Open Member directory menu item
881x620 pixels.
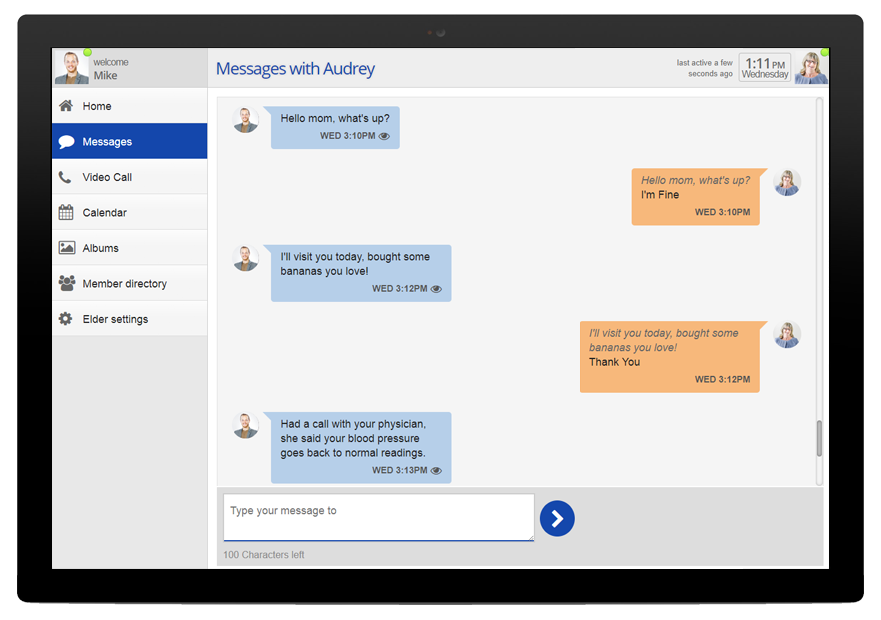[130, 283]
